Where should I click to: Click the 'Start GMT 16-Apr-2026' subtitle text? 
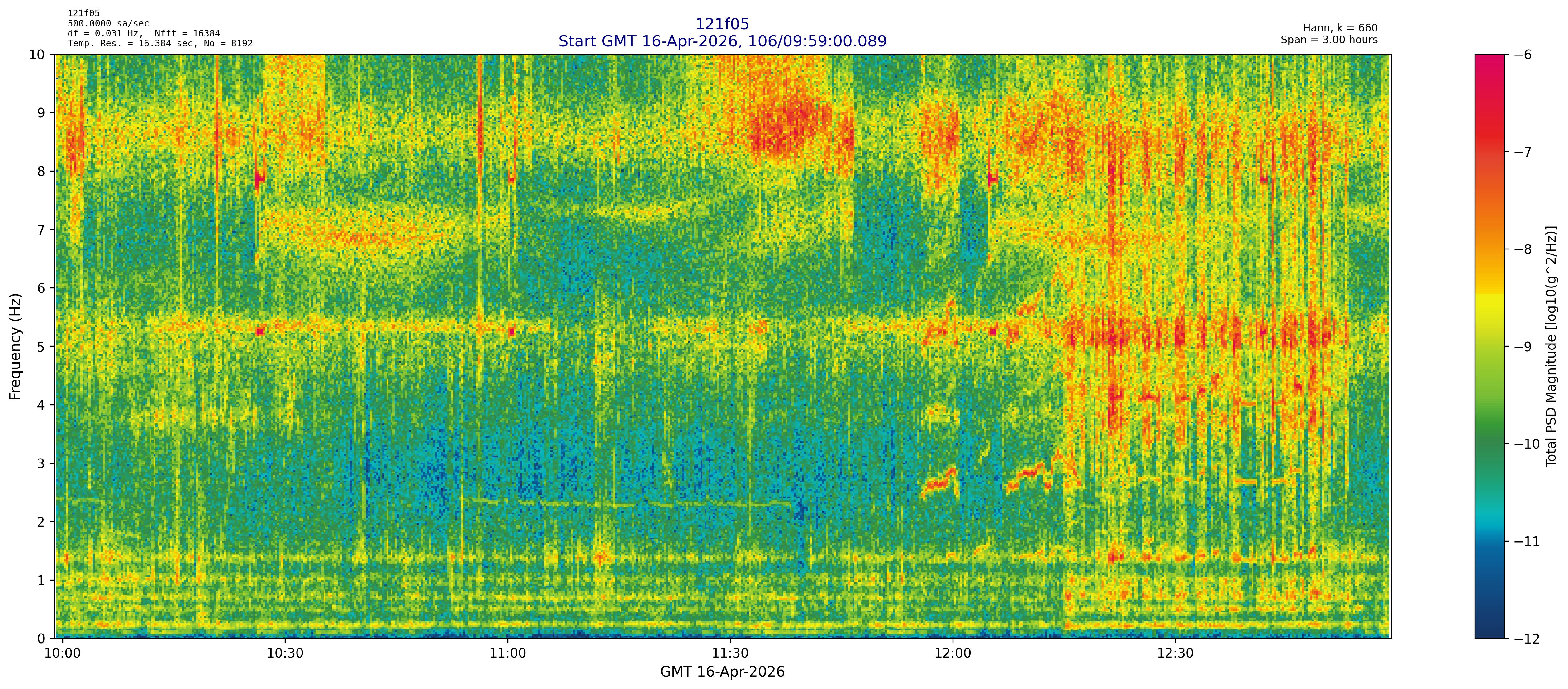722,41
